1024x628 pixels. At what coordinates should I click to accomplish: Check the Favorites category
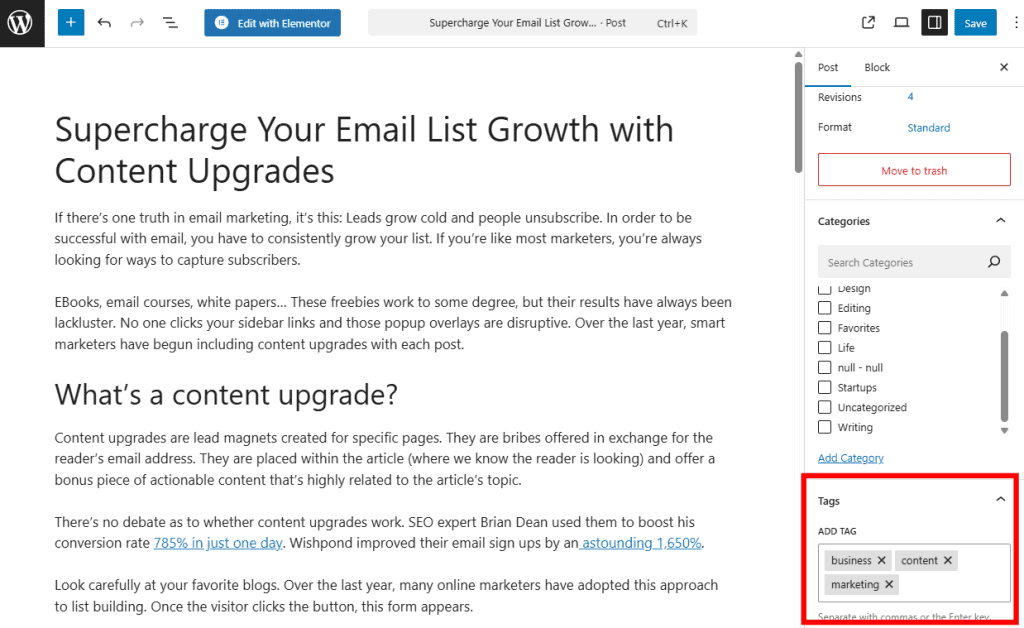(825, 328)
